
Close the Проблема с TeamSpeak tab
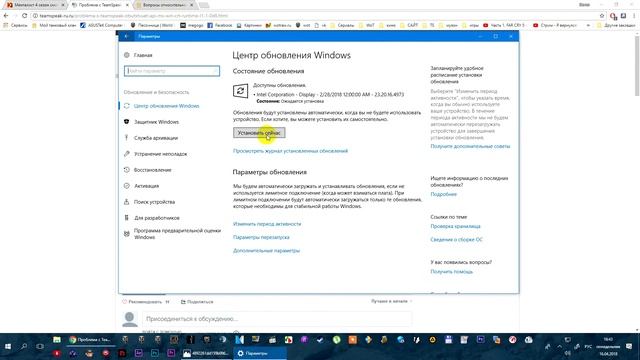127,5
